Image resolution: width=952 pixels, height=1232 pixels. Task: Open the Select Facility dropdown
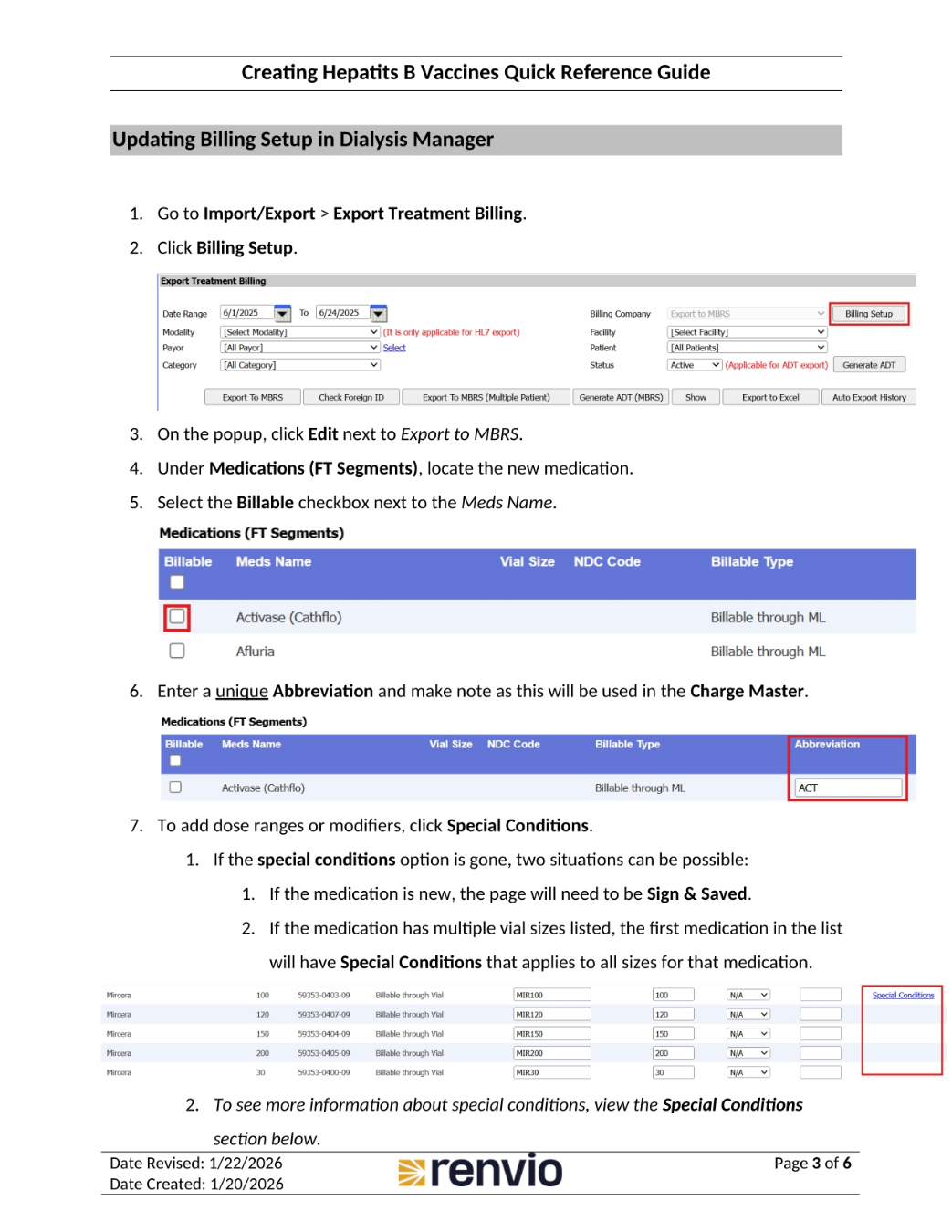[x=747, y=332]
